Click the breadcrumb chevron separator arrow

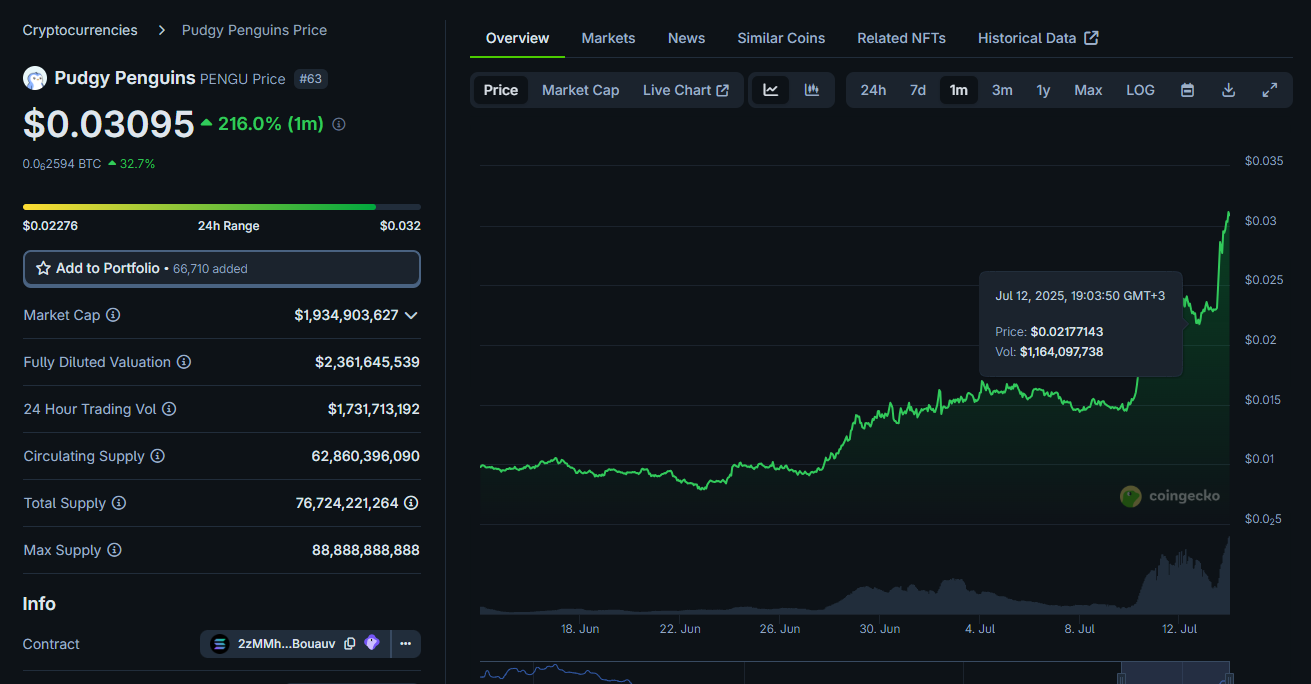161,30
